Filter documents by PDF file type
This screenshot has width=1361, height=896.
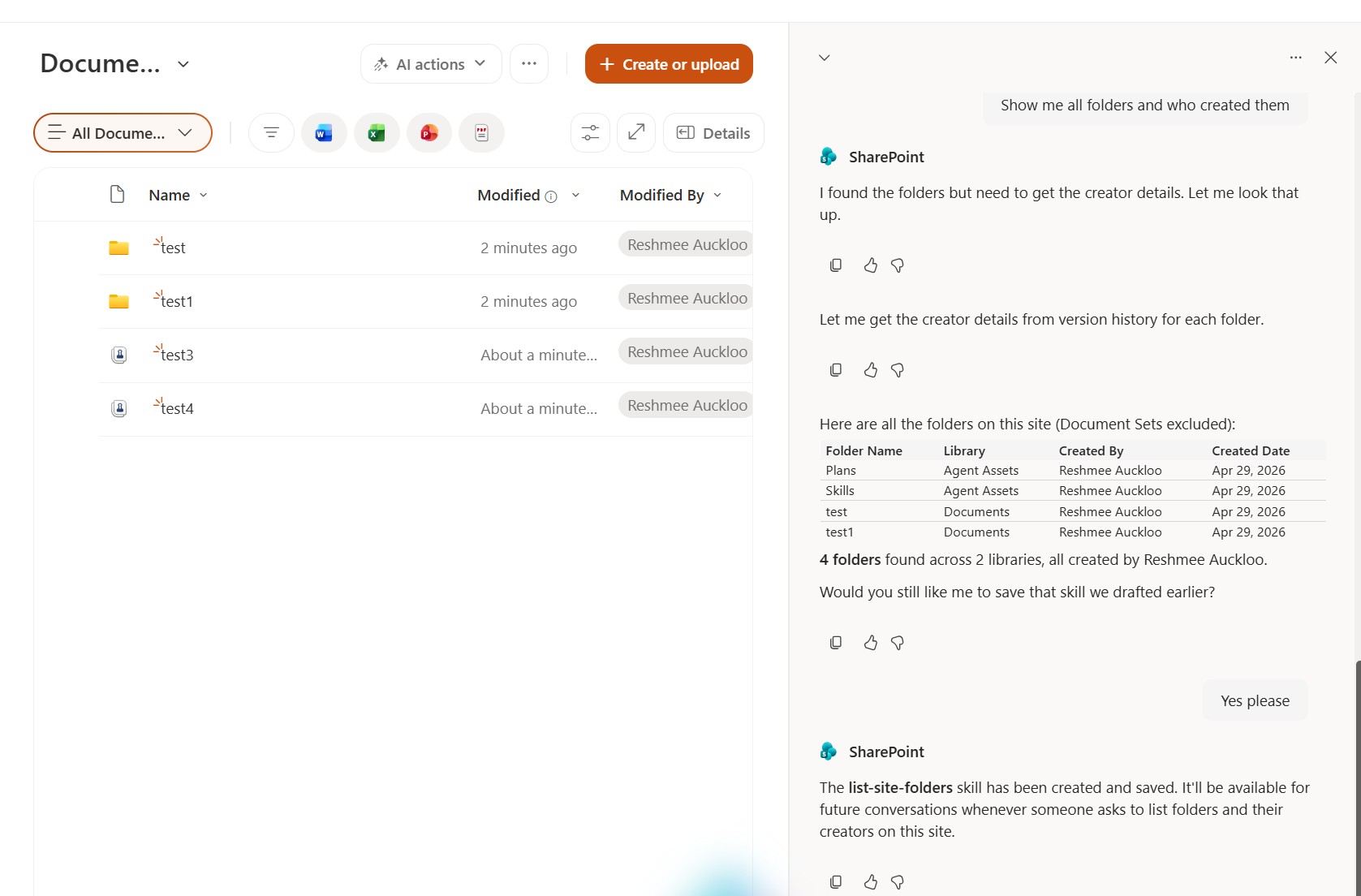click(481, 133)
